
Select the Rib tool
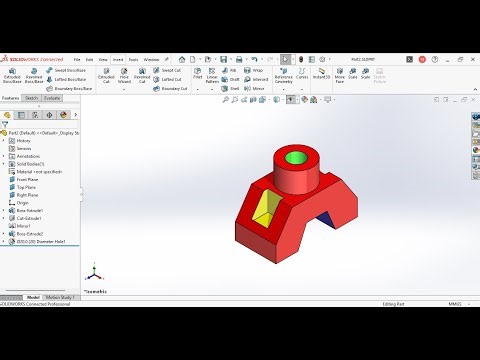(229, 70)
